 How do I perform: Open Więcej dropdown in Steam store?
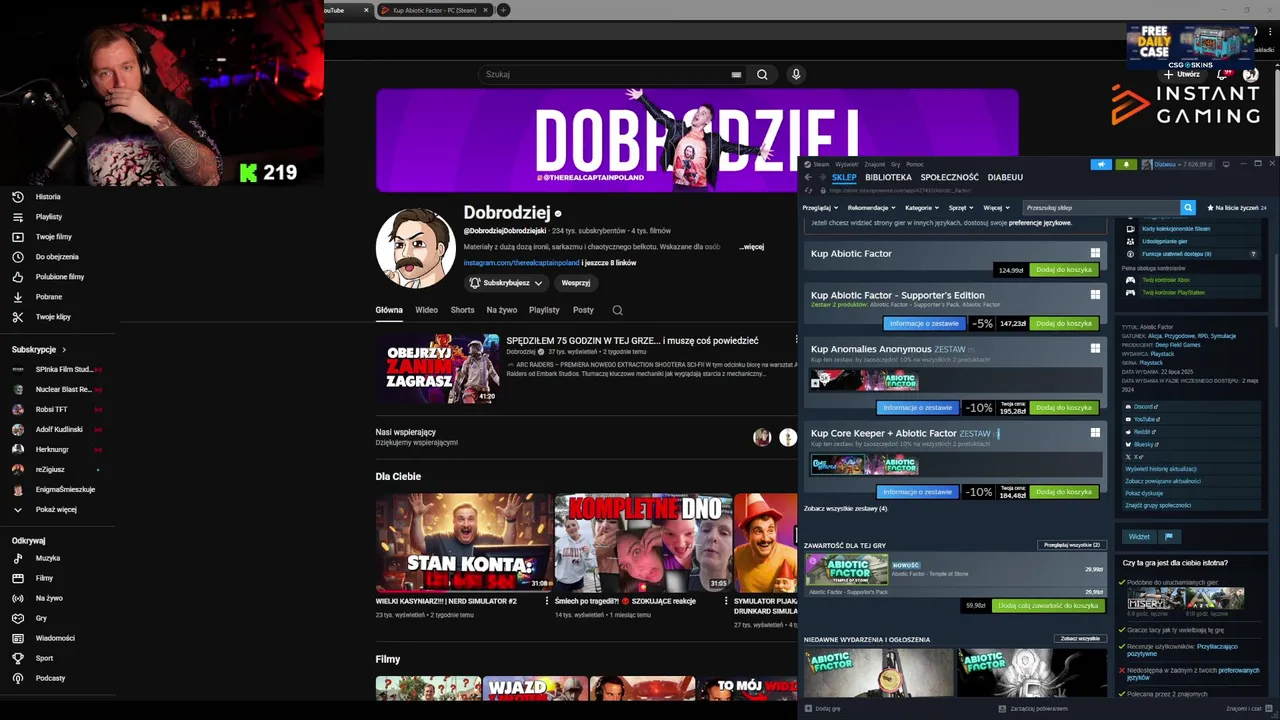click(x=996, y=208)
